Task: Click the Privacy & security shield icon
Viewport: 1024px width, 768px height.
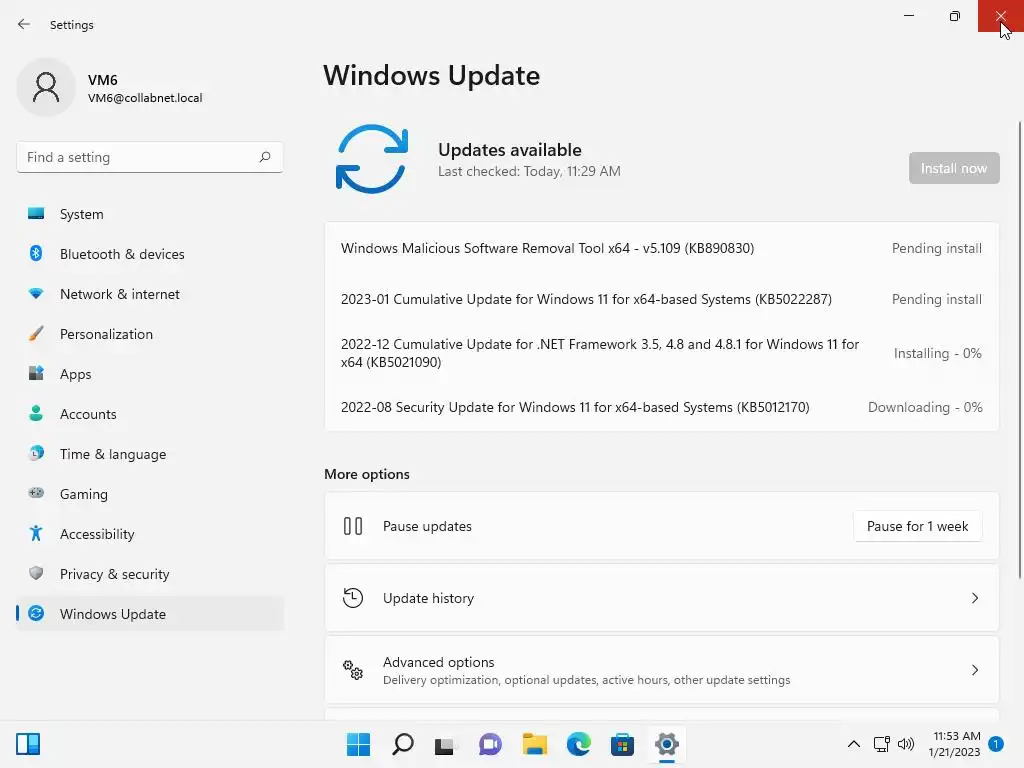Action: point(36,573)
